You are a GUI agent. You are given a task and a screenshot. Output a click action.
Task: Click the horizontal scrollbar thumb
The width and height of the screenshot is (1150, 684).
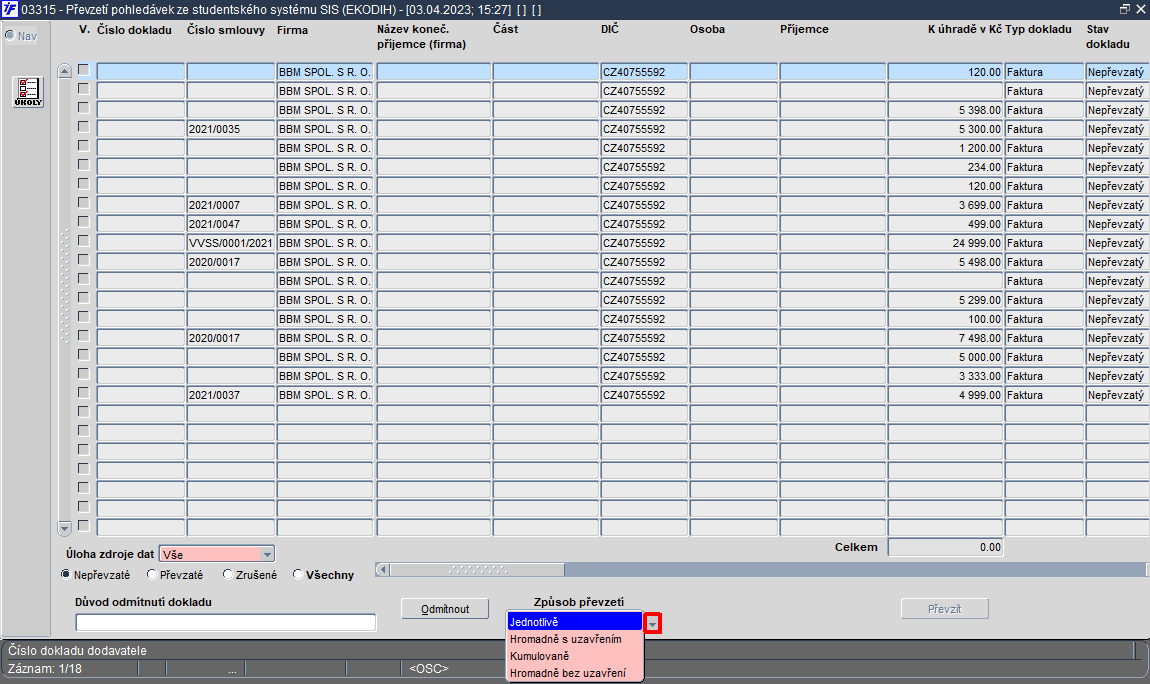click(477, 570)
